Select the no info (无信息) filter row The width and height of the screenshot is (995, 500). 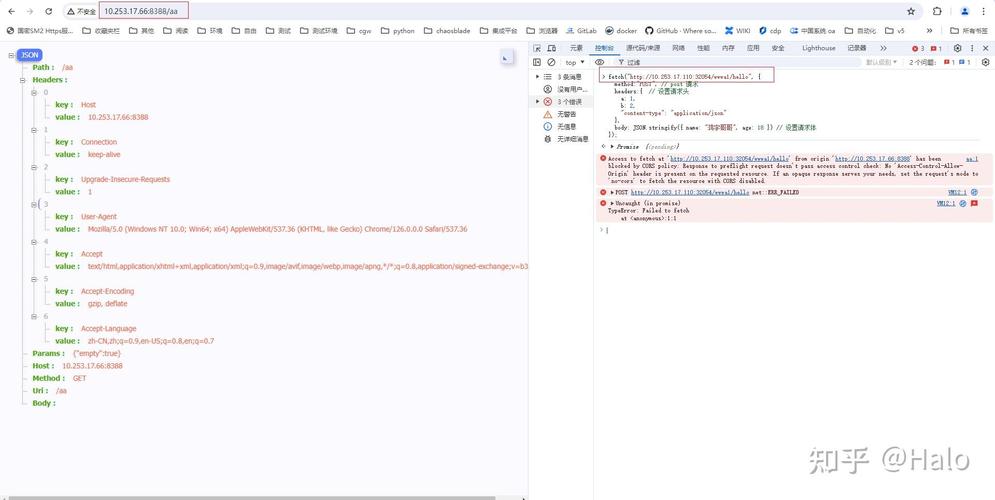[560, 127]
